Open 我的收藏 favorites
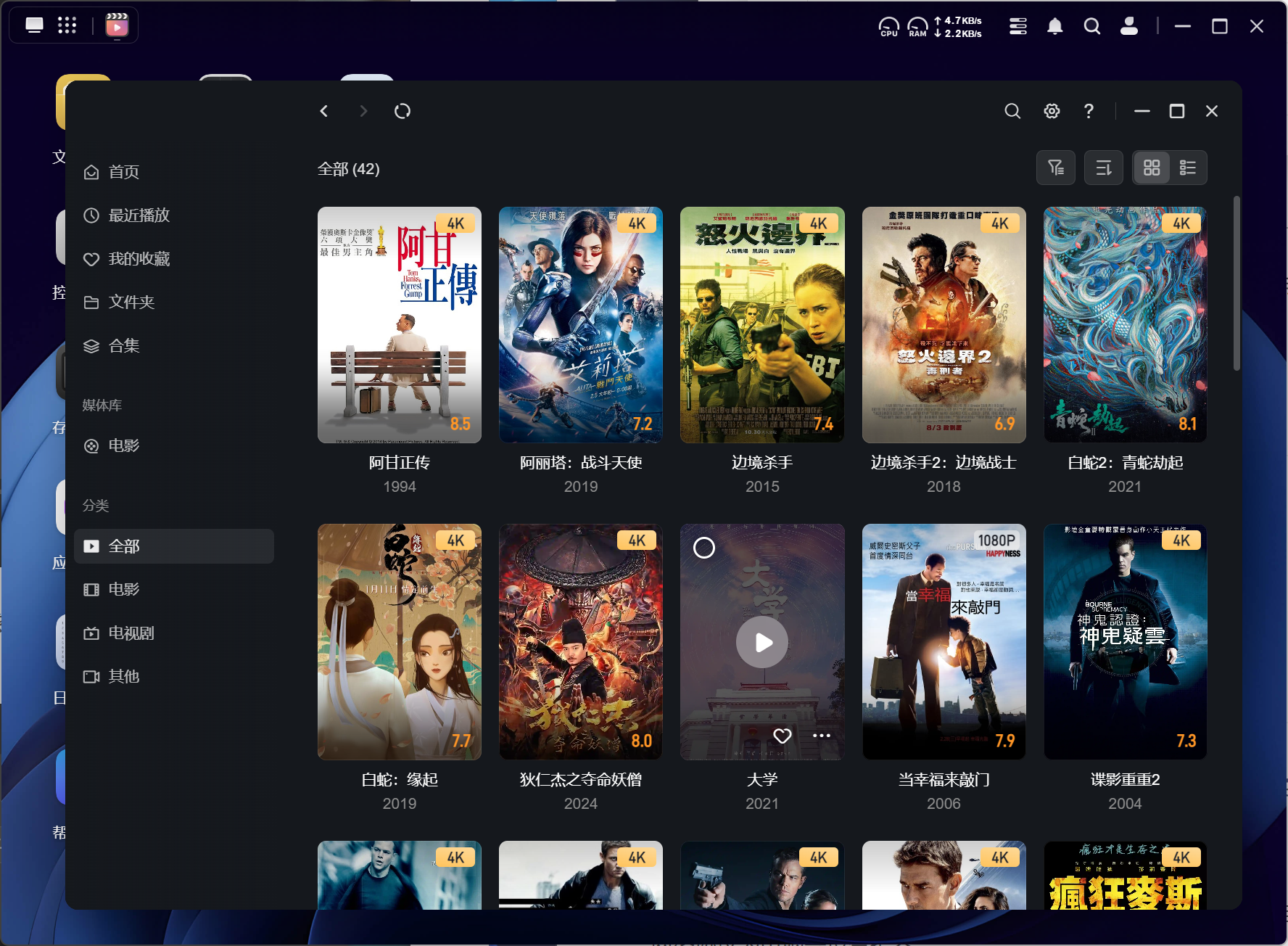The width and height of the screenshot is (1288, 946). coord(174,259)
